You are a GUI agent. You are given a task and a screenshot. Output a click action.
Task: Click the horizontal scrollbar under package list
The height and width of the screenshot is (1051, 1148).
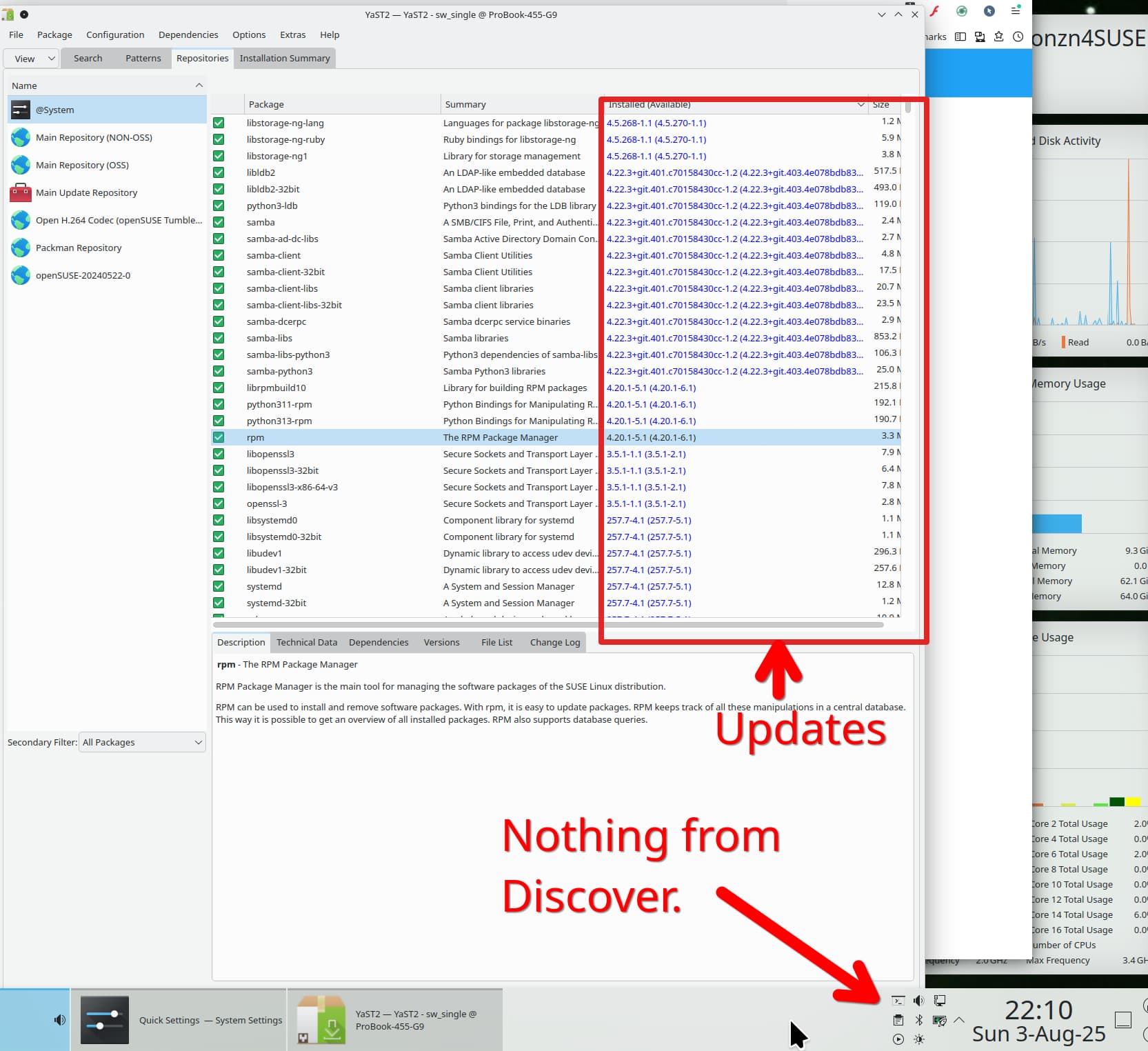pos(547,625)
